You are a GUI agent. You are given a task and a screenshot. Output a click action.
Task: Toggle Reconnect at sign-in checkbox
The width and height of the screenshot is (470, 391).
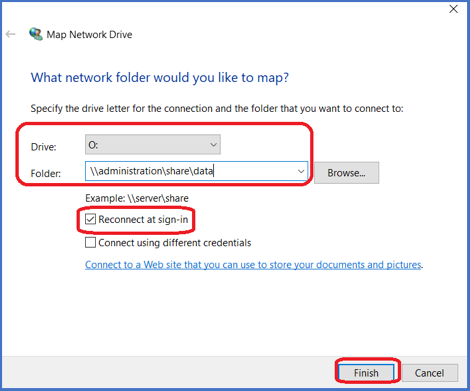90,219
